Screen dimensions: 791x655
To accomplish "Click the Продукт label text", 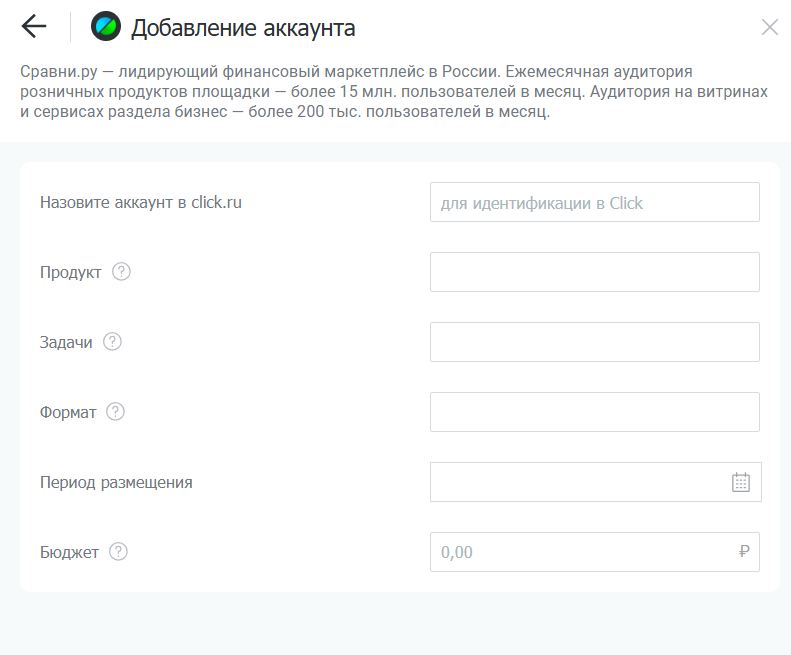I will point(71,272).
